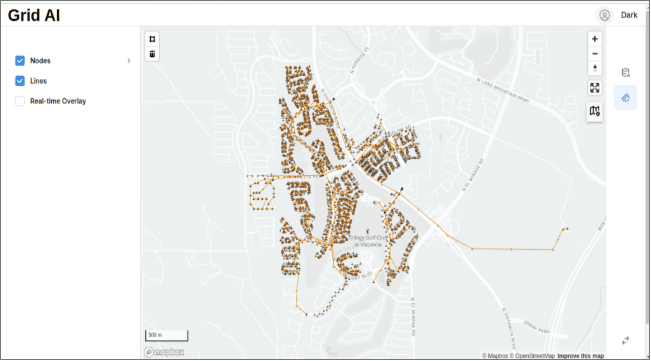Open the OpenStreetMap attribution link
This screenshot has height=361, width=651.
532,356
